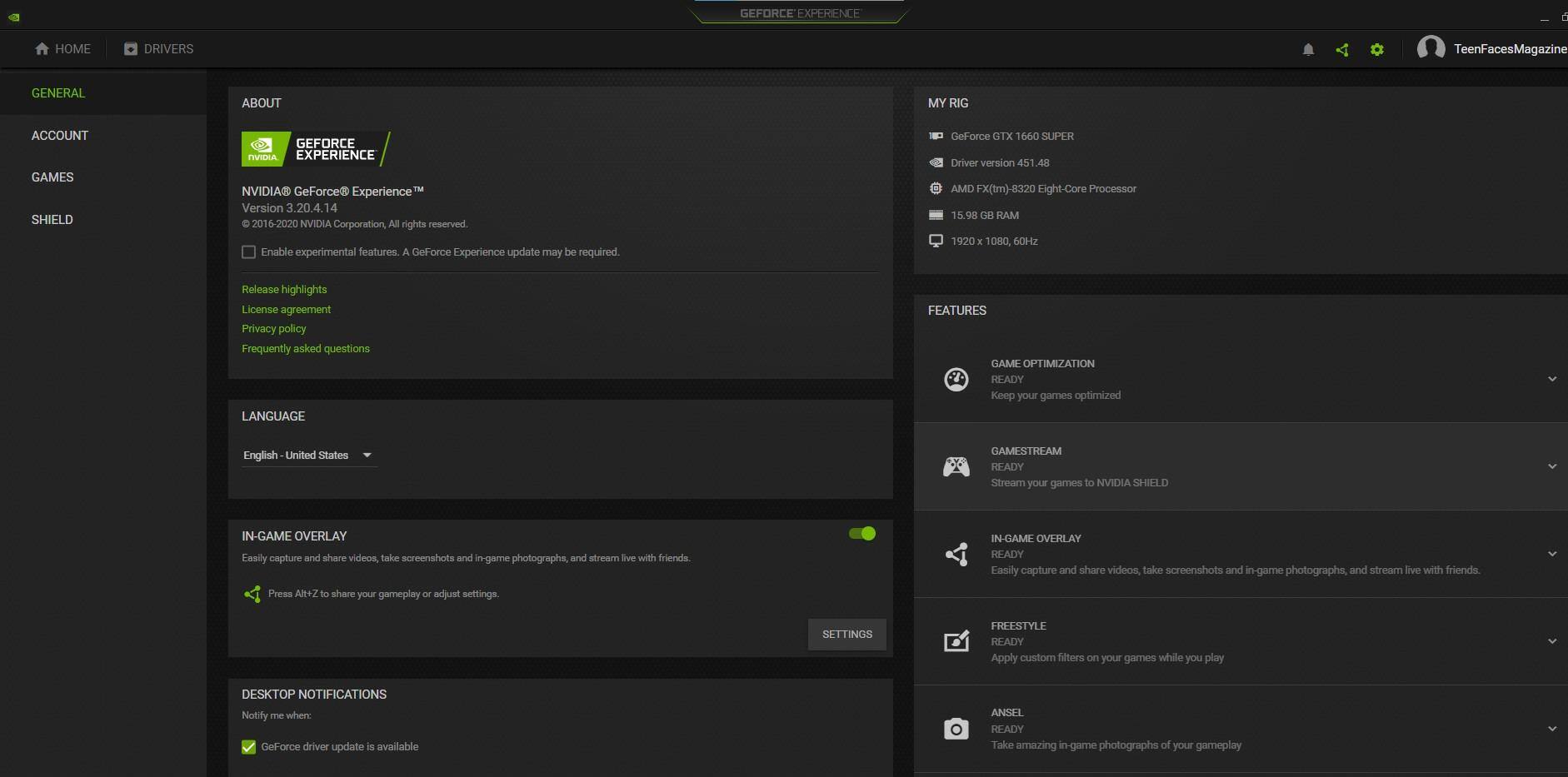Open the Privacy policy link
The height and width of the screenshot is (777, 1568).
(273, 329)
